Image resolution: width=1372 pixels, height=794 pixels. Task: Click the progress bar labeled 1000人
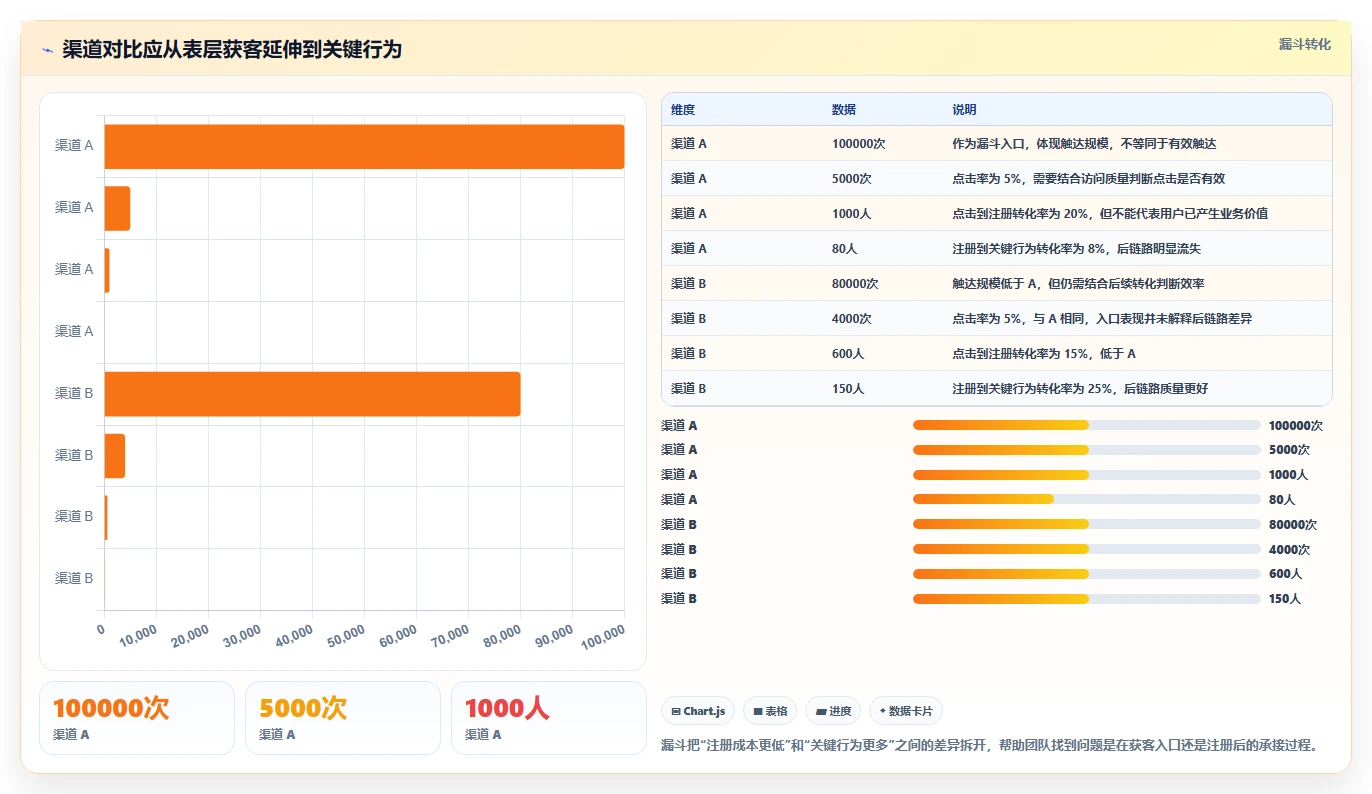(x=1086, y=475)
